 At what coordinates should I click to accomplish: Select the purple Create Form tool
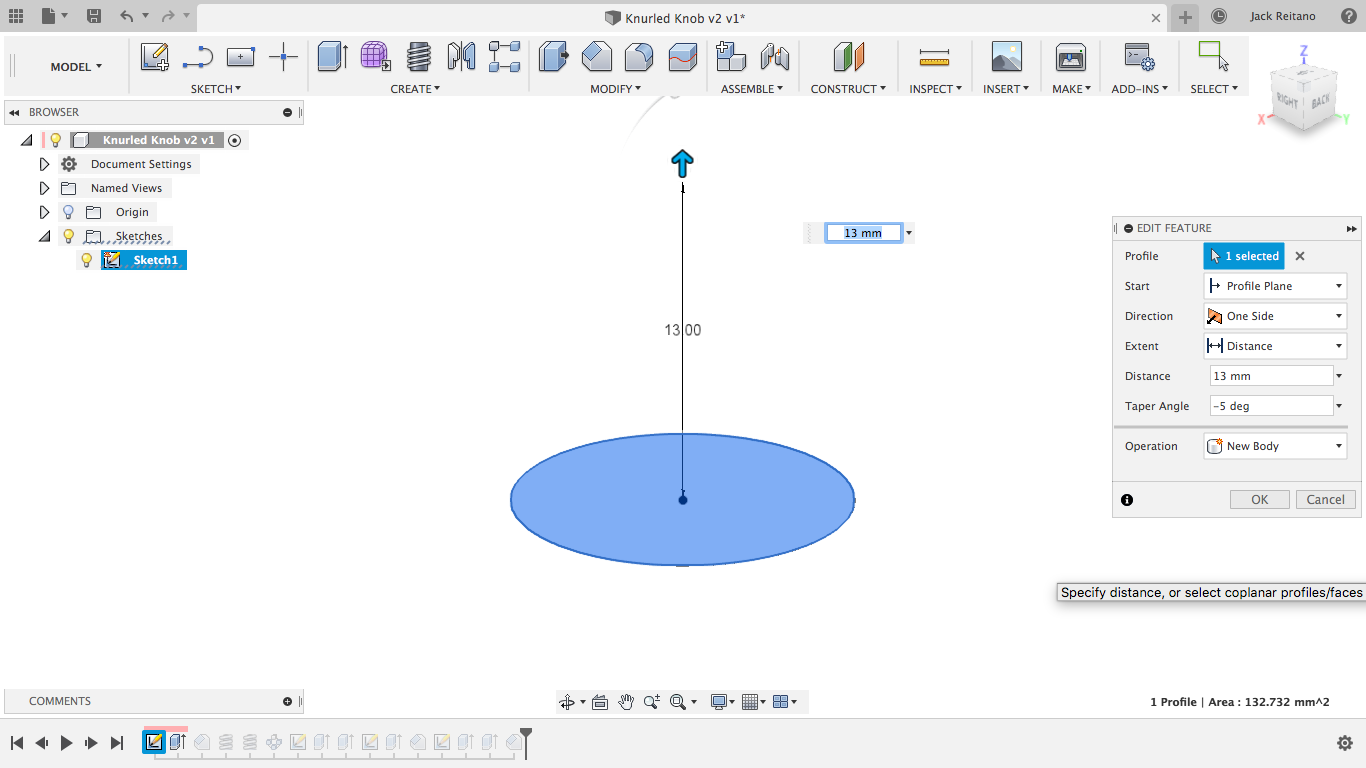pyautogui.click(x=375, y=57)
